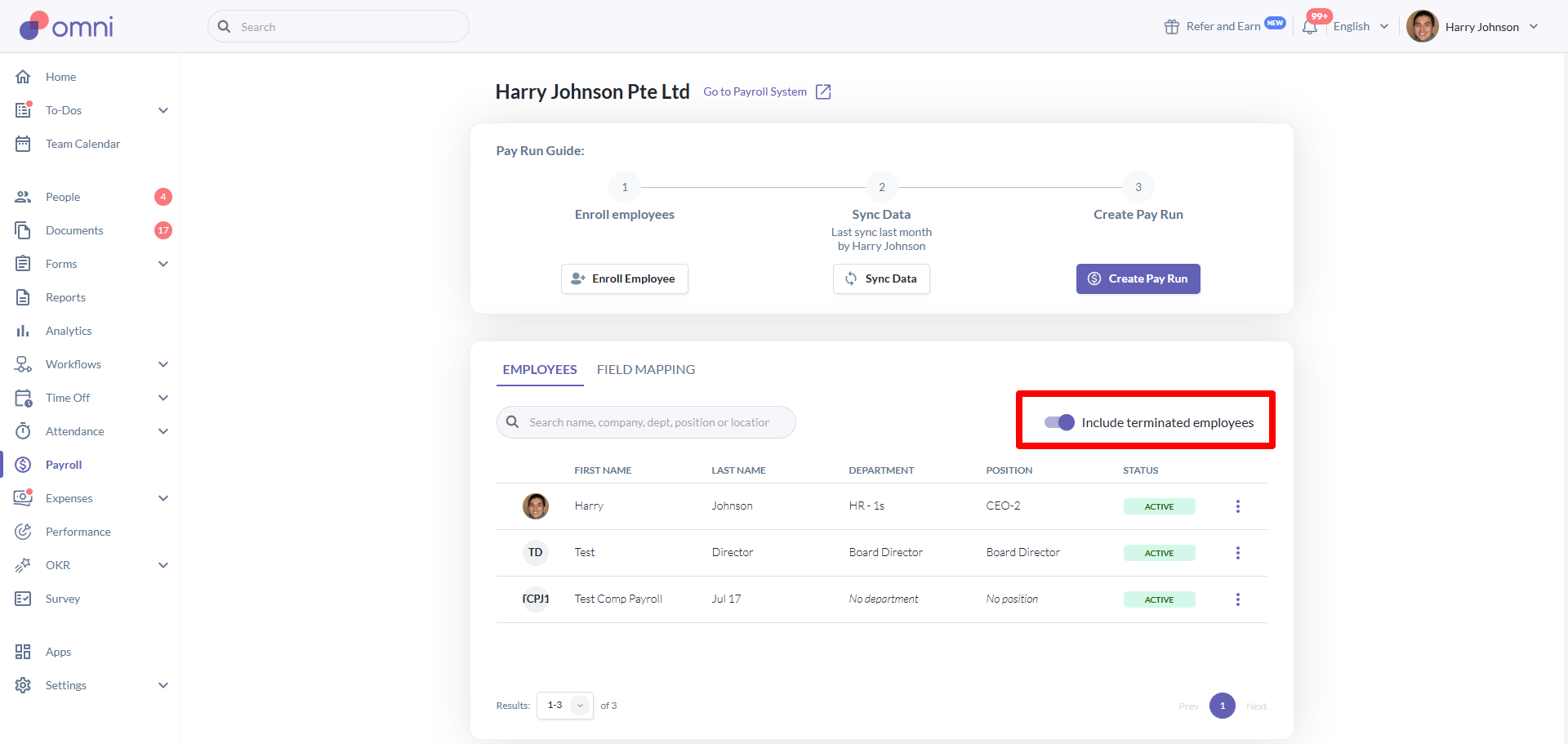This screenshot has height=744, width=1568.
Task: Open actions menu for Test Director row
Action: pyautogui.click(x=1238, y=553)
